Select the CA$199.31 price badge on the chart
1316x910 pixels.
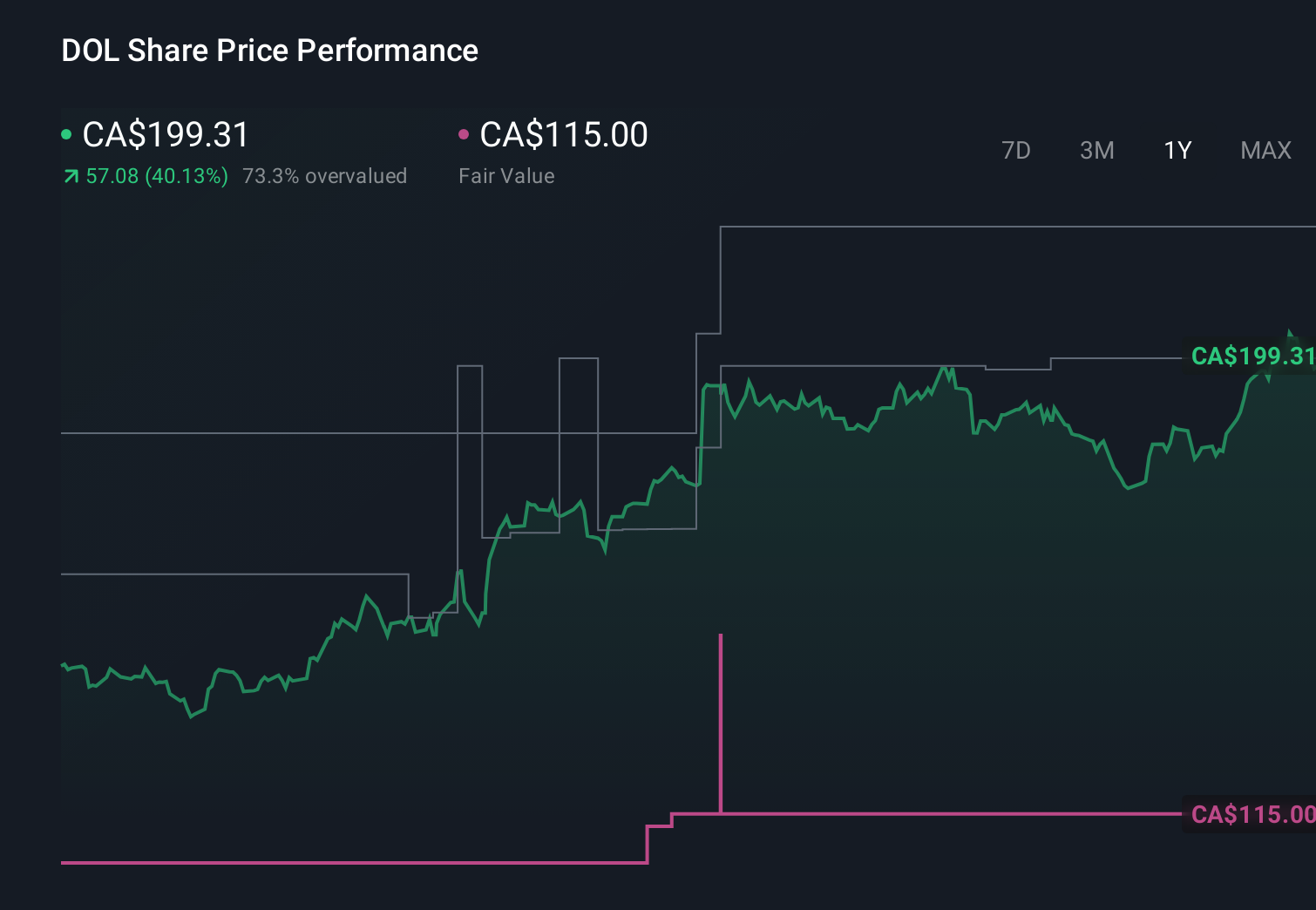click(x=1252, y=357)
